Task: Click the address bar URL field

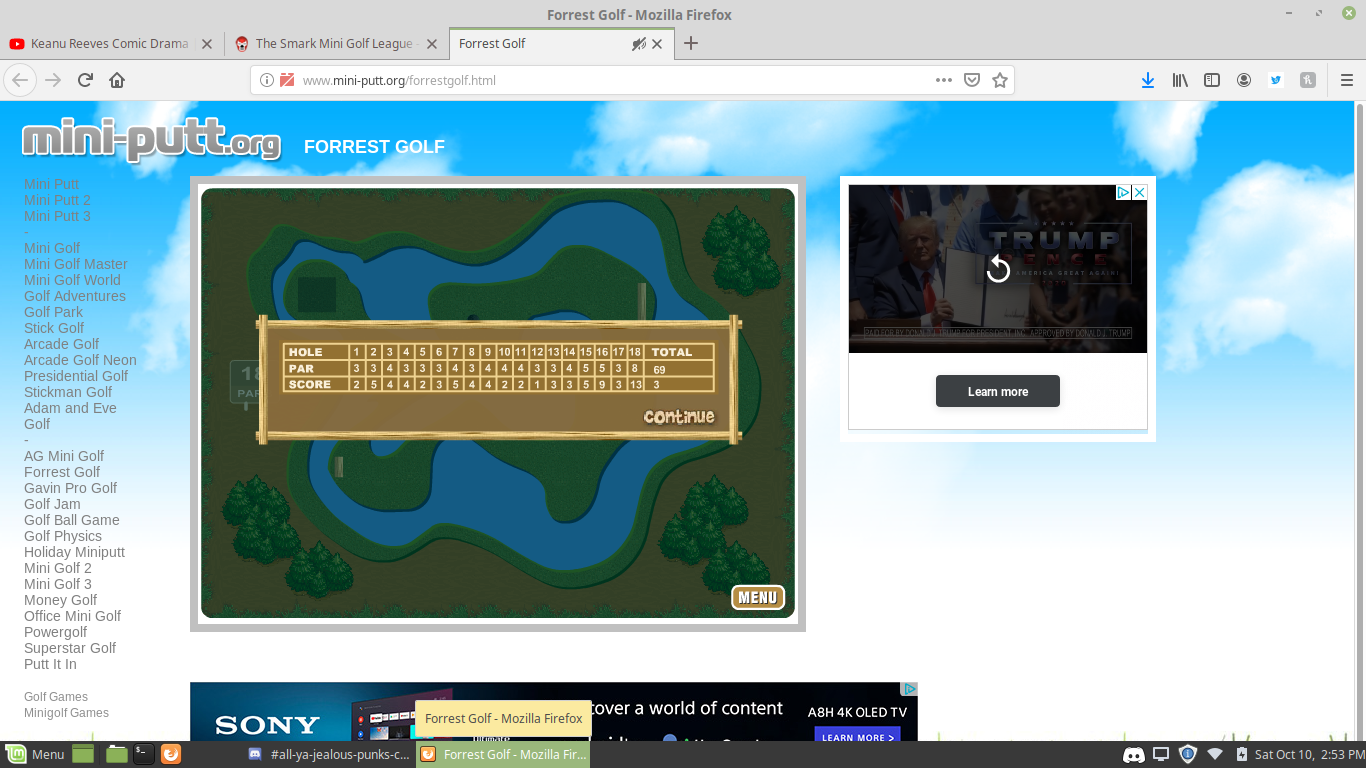Action: pyautogui.click(x=600, y=80)
